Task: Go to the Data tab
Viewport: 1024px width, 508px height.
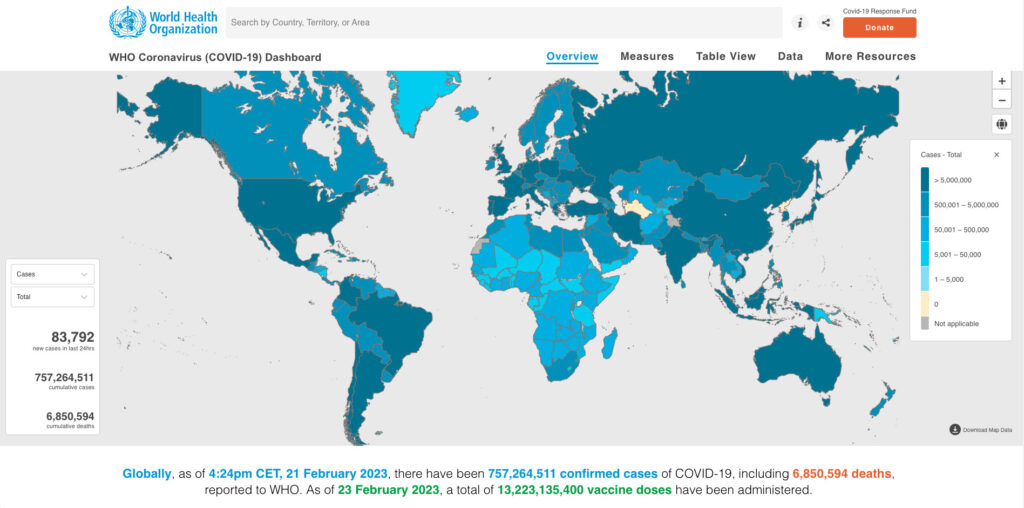Action: click(790, 57)
